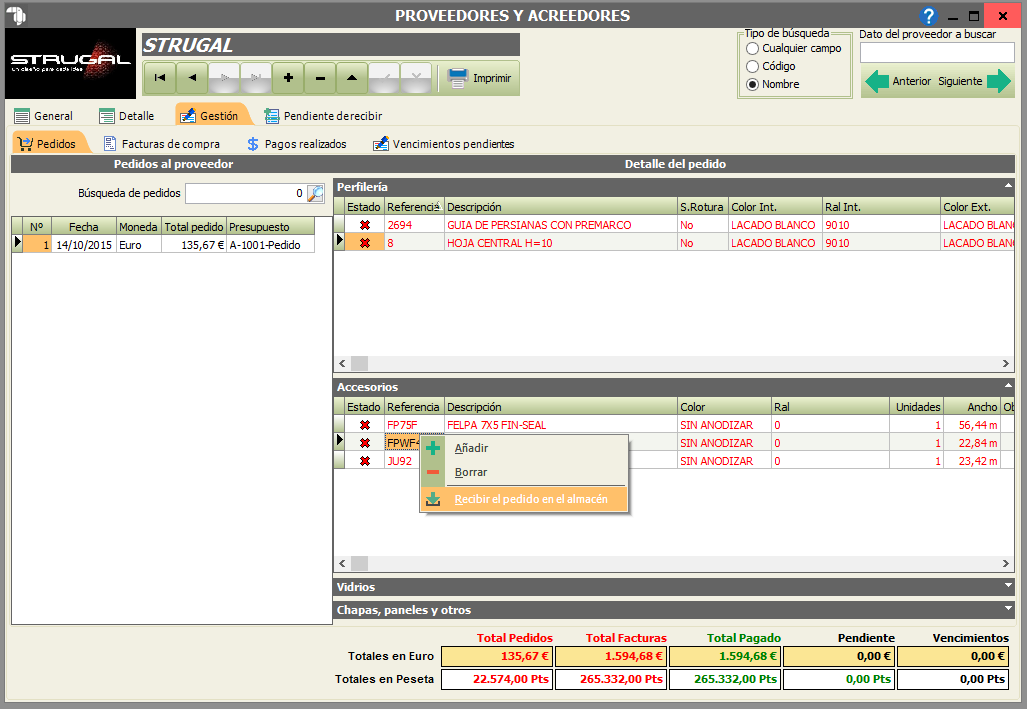The width and height of the screenshot is (1027, 709).
Task: Click the Perfilería scrollbar right arrow
Action: 1006,364
